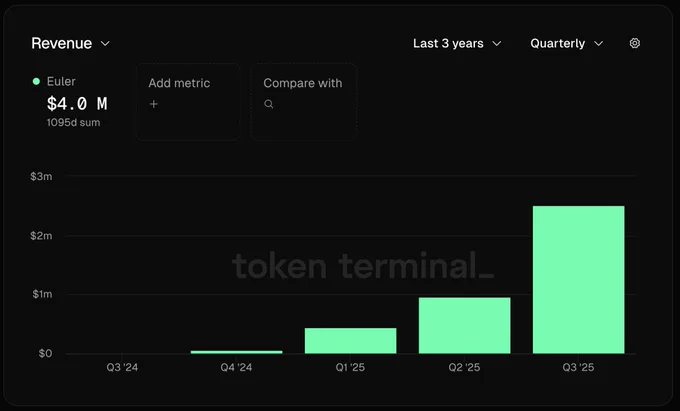Click the Q1 '25 revenue bar

[x=350, y=340]
